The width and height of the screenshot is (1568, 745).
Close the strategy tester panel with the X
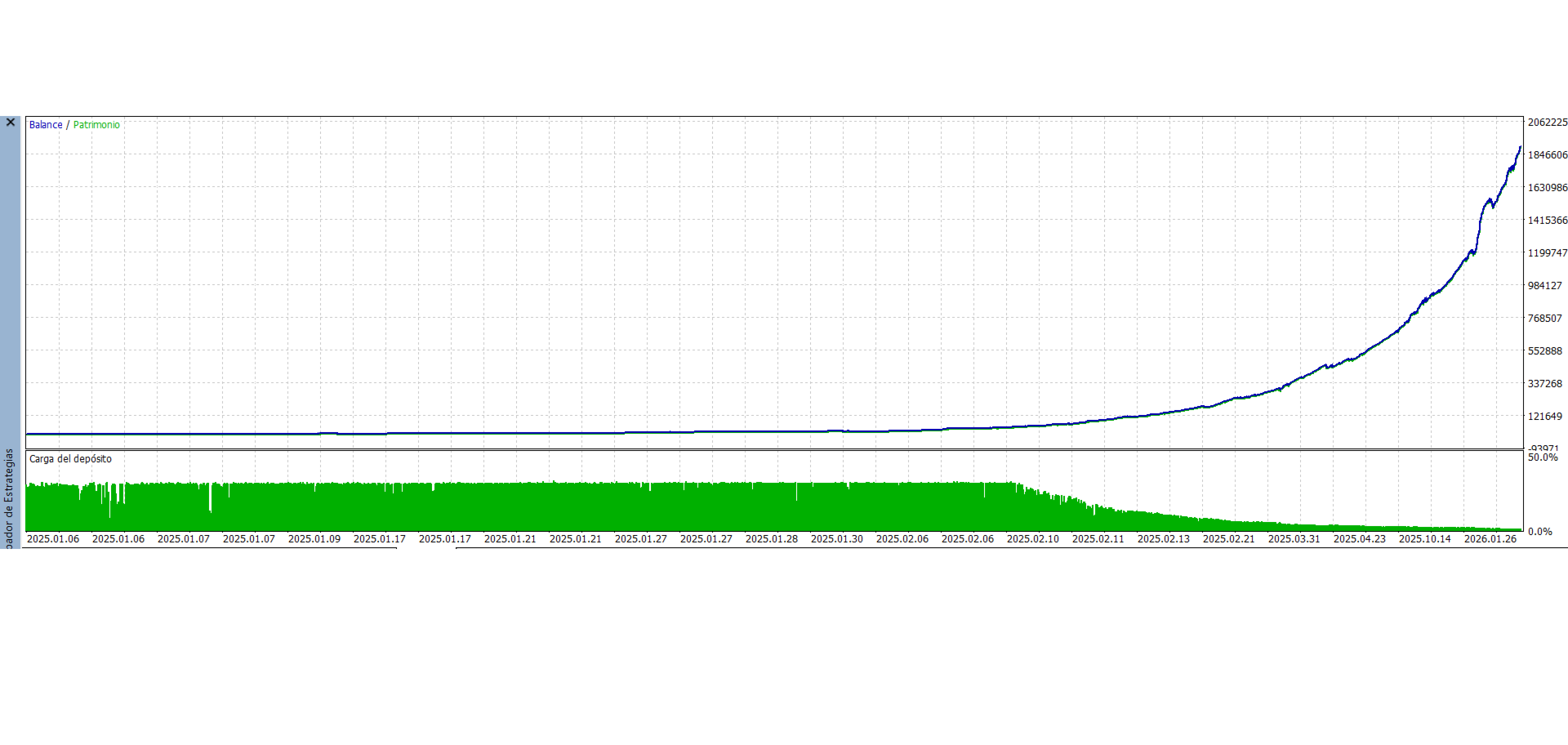click(x=11, y=123)
